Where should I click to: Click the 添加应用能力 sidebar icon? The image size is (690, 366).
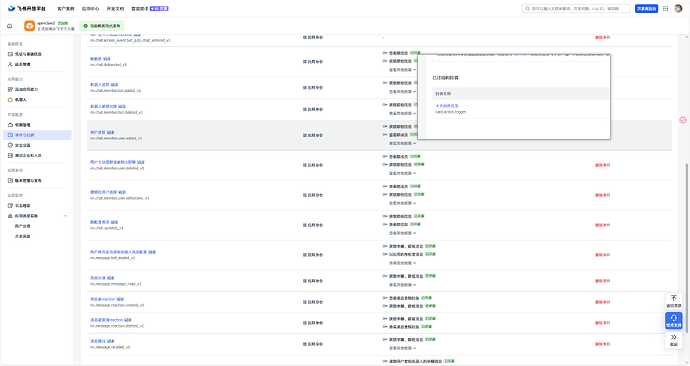[11, 89]
